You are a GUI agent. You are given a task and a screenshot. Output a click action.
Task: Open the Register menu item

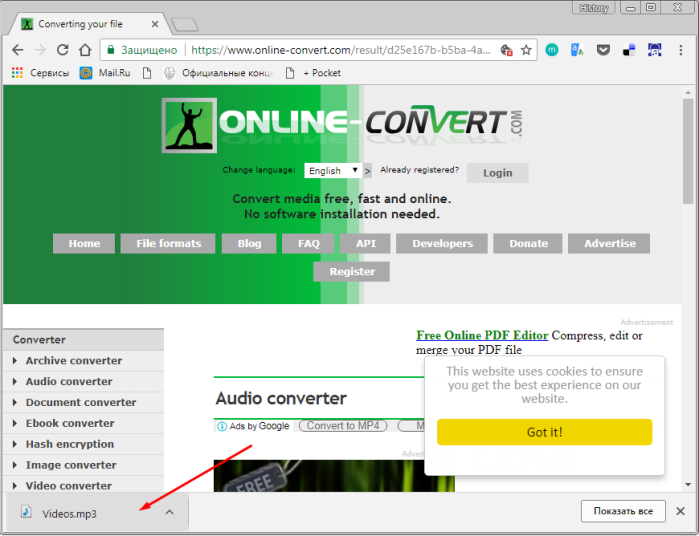click(x=352, y=272)
